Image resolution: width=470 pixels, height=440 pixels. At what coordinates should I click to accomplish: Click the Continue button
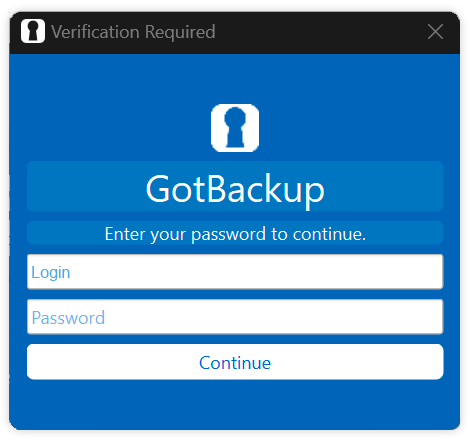[235, 362]
